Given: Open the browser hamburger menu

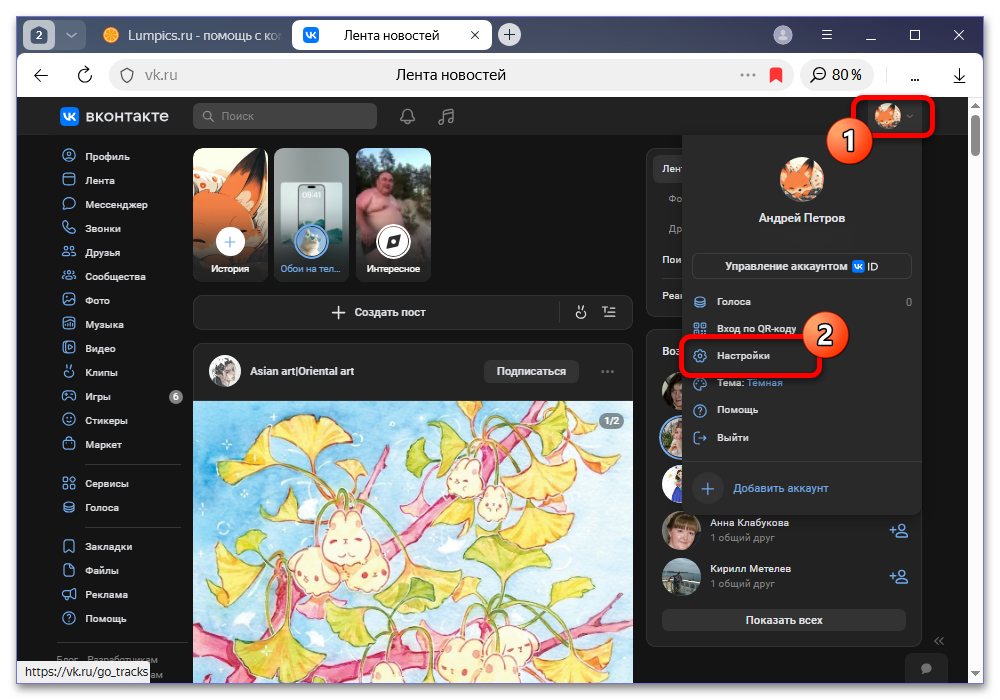Looking at the screenshot, I should [827, 35].
